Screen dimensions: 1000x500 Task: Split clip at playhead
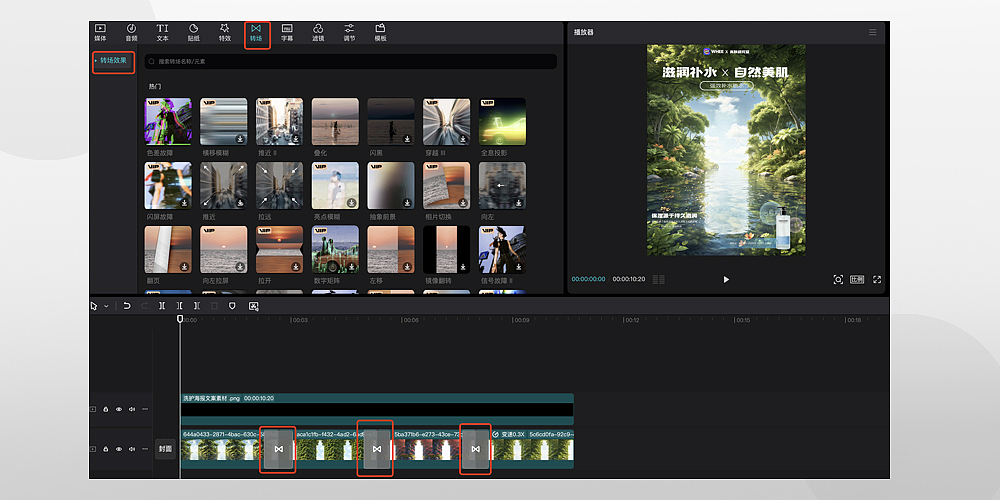coord(162,306)
